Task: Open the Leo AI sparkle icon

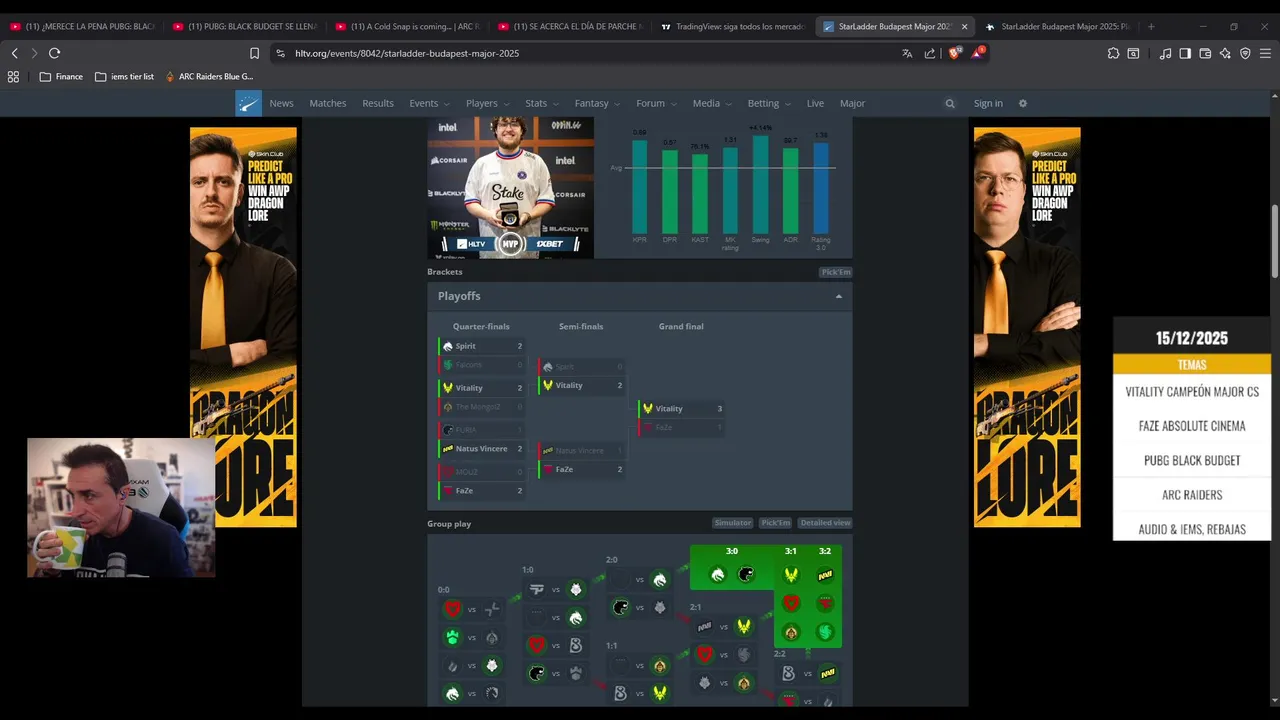Action: [x=1225, y=53]
